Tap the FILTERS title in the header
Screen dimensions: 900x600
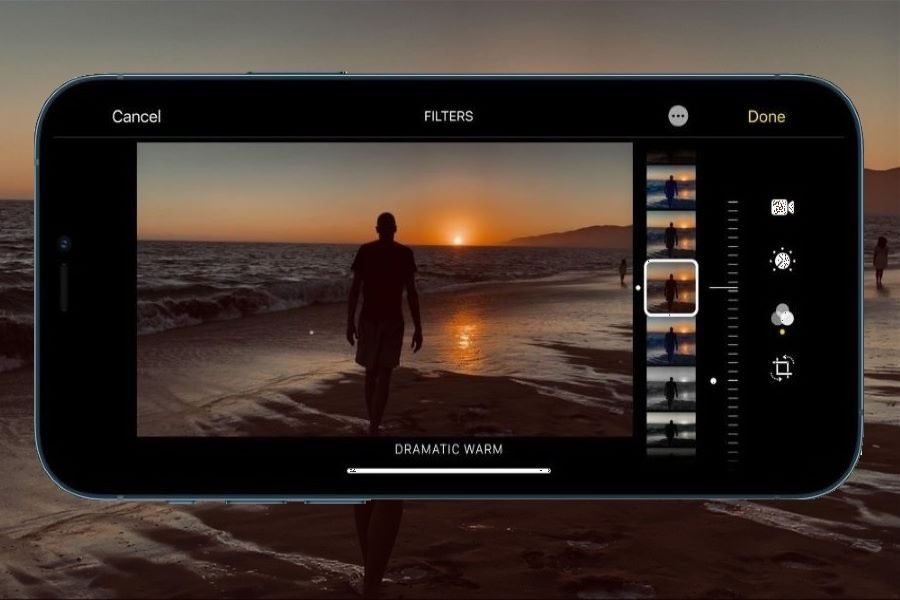click(x=448, y=117)
